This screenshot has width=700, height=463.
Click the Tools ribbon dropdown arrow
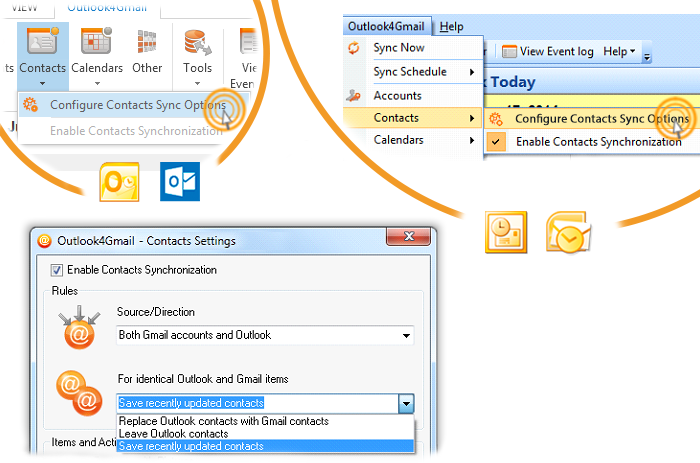197,83
